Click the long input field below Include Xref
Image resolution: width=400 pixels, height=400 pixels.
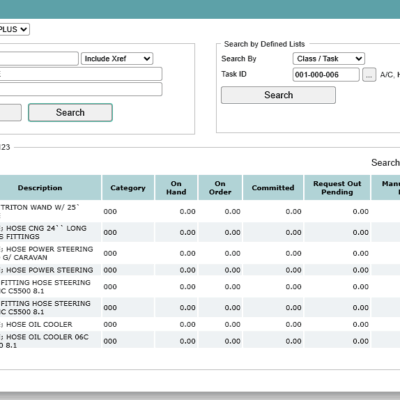81,74
